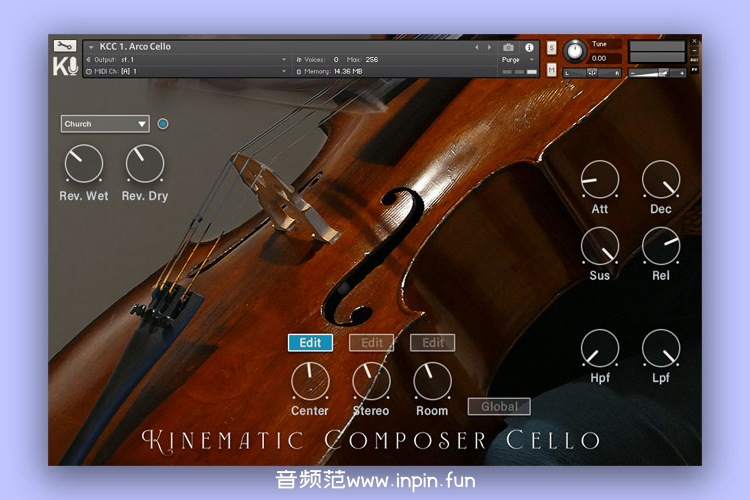Viewport: 750px width, 500px height.
Task: Click the instrument name KCC 1. Arco Cello
Action: pyautogui.click(x=135, y=46)
